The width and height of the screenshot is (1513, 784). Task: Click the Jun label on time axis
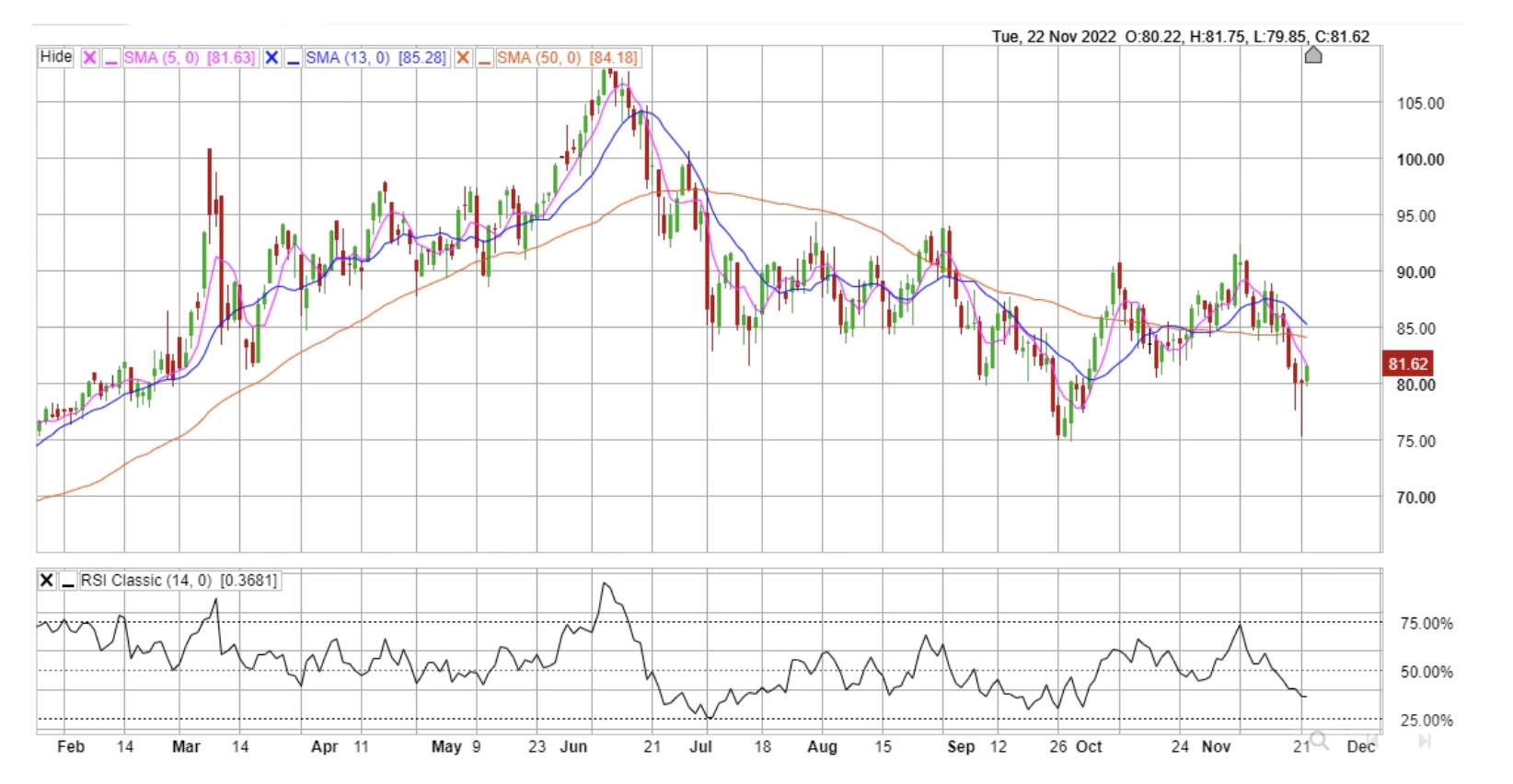tap(573, 746)
